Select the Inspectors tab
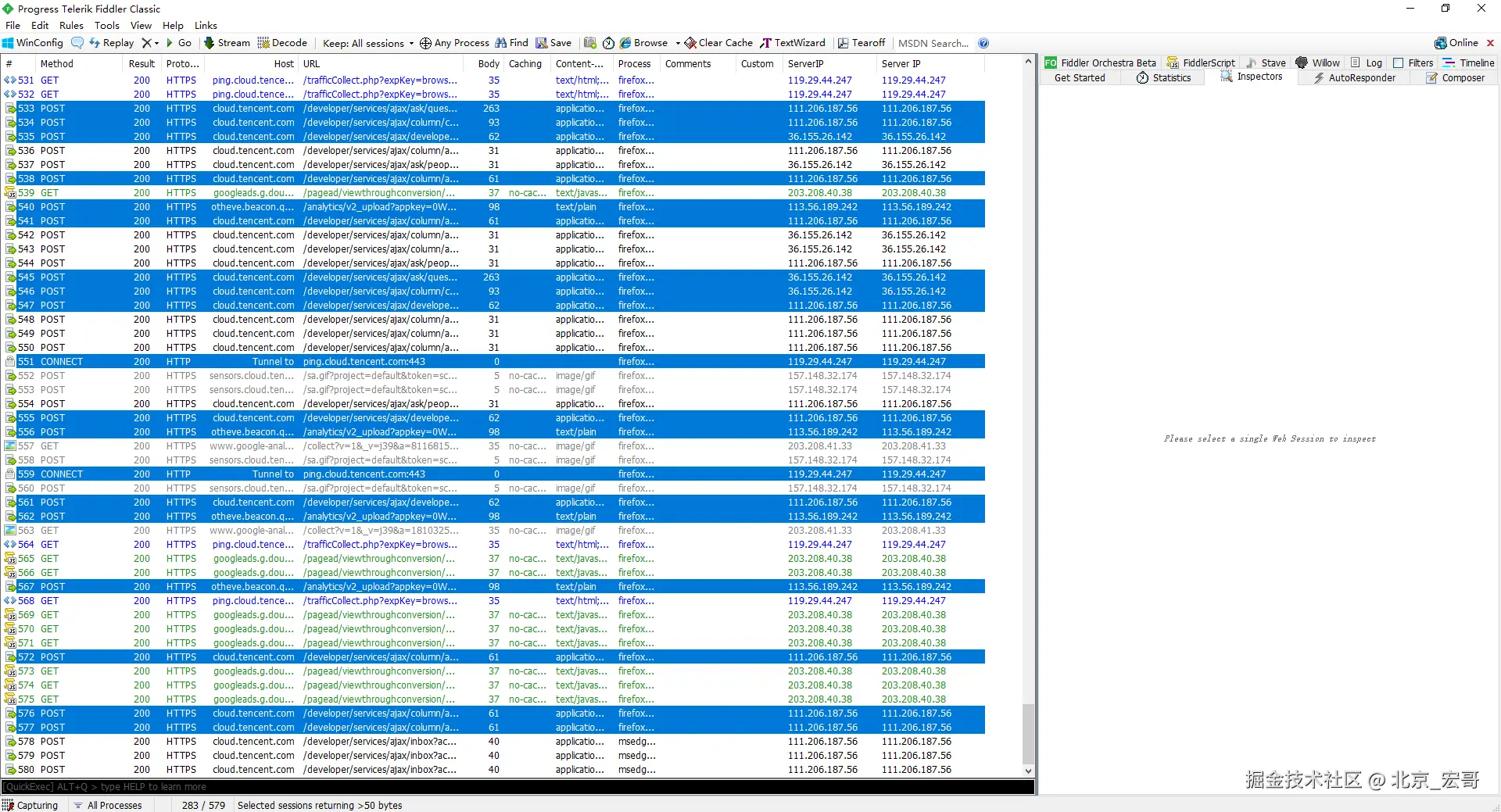This screenshot has width=1501, height=812. pyautogui.click(x=1252, y=77)
